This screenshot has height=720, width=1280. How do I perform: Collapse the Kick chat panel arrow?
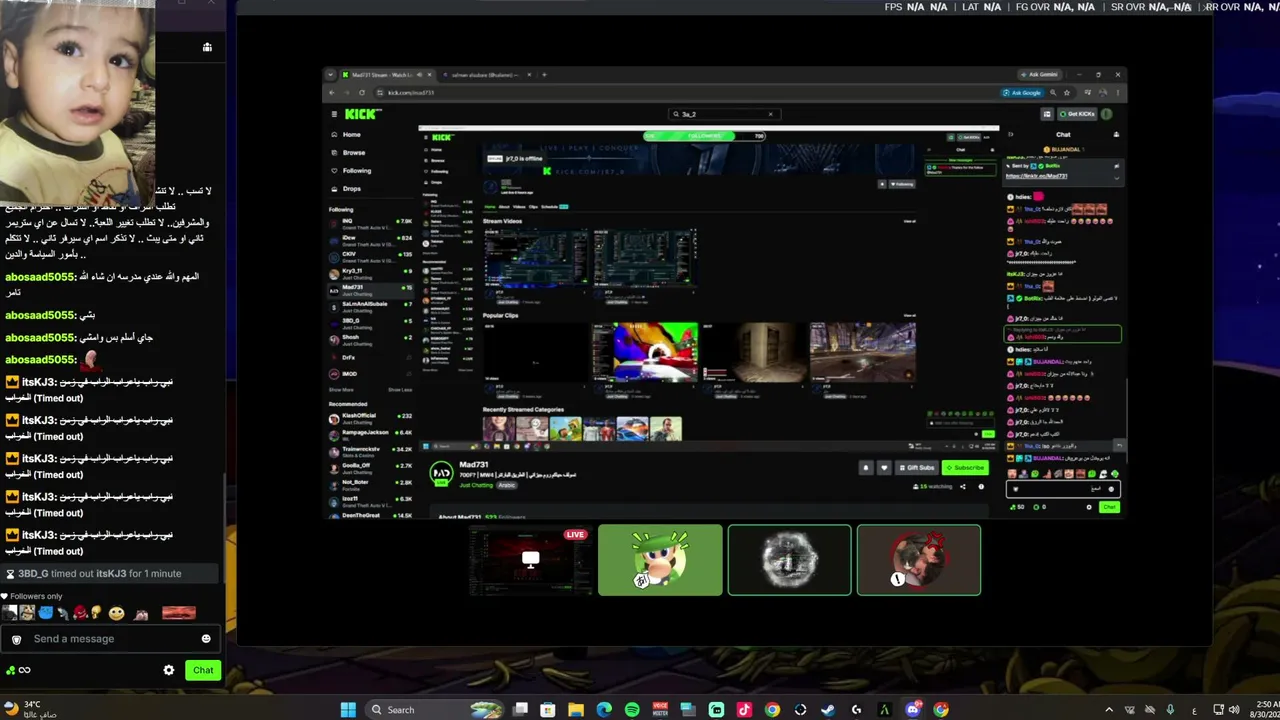[x=1011, y=134]
